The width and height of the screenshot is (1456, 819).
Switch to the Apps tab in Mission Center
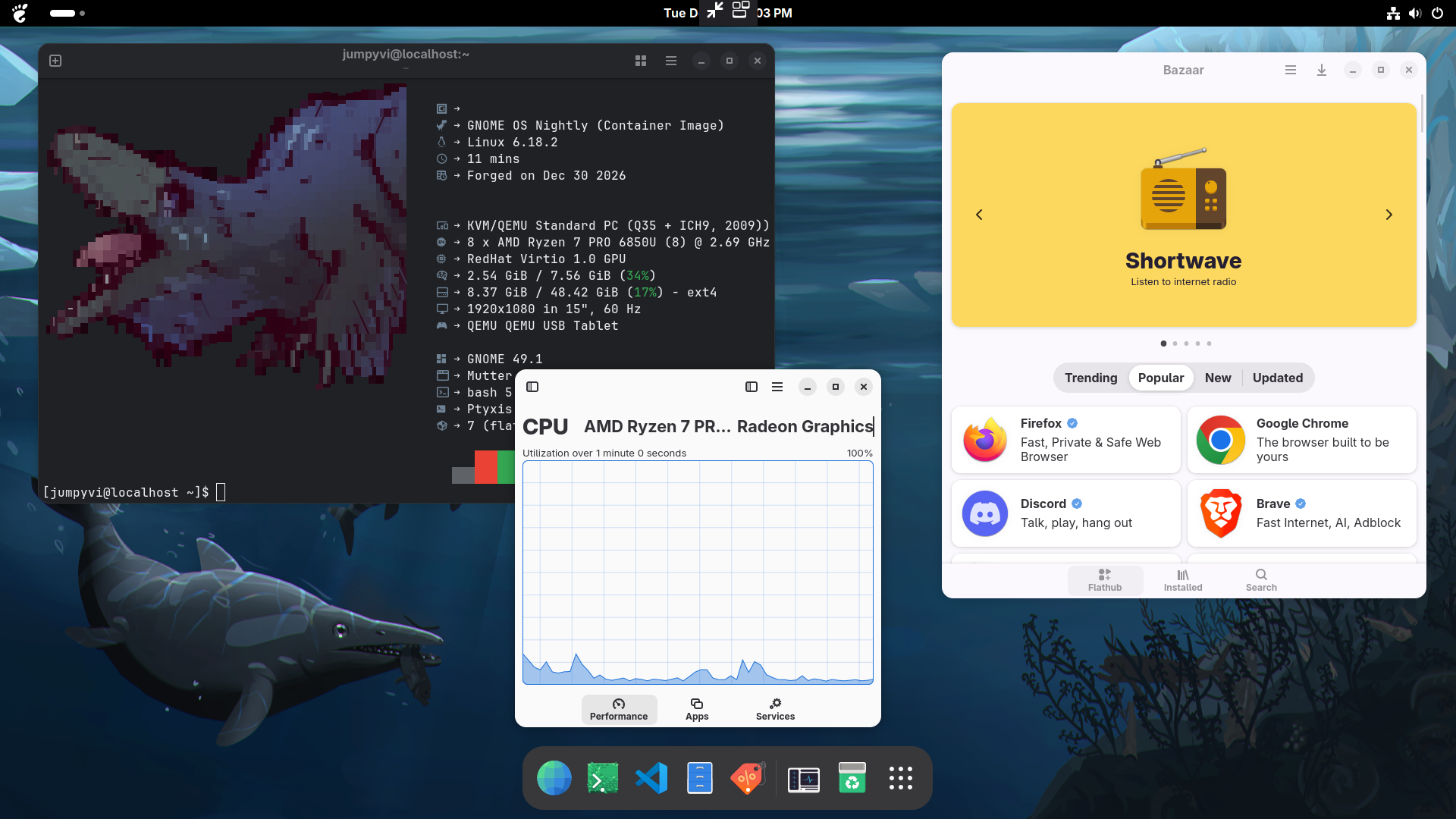point(697,709)
